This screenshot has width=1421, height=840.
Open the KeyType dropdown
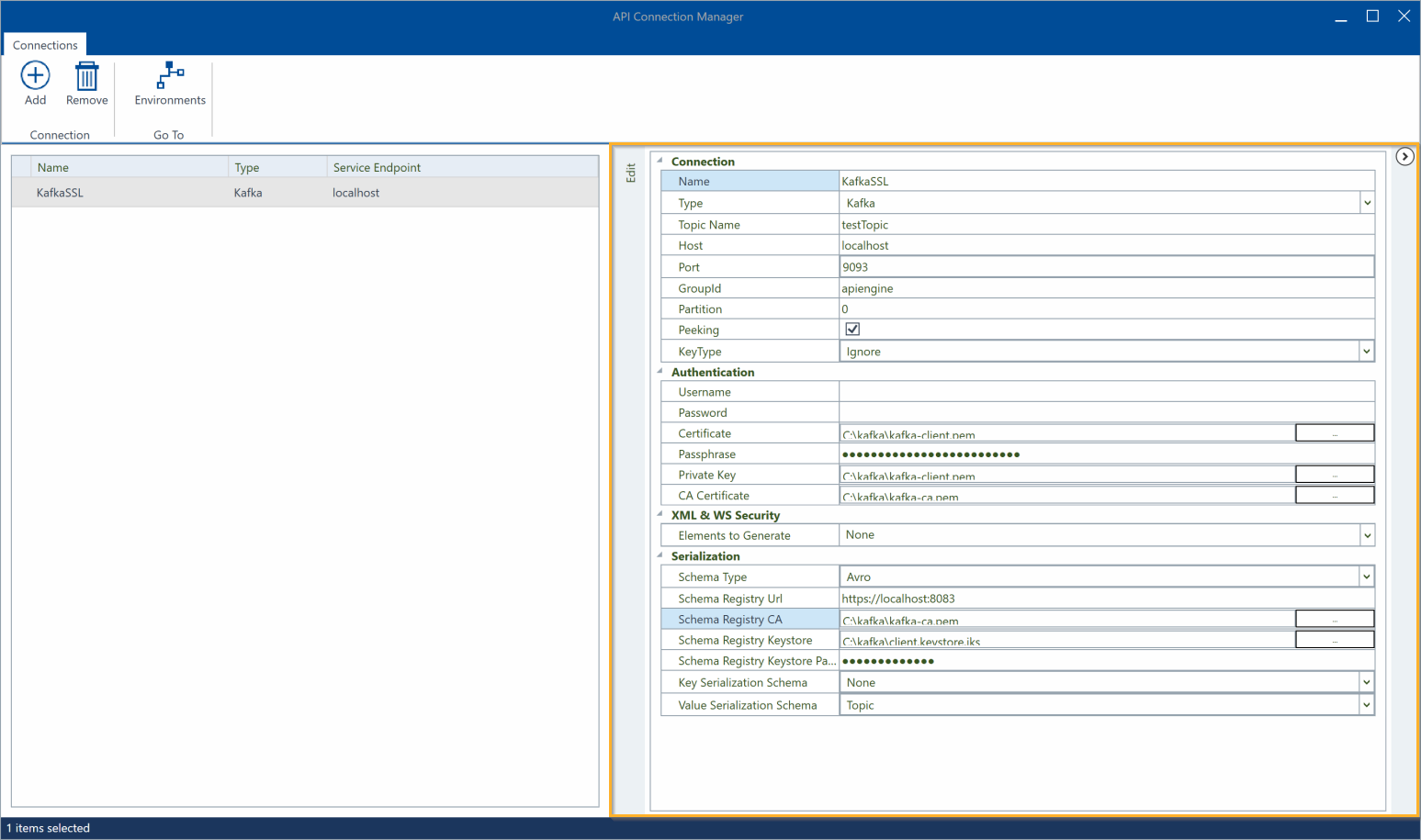pos(1366,352)
